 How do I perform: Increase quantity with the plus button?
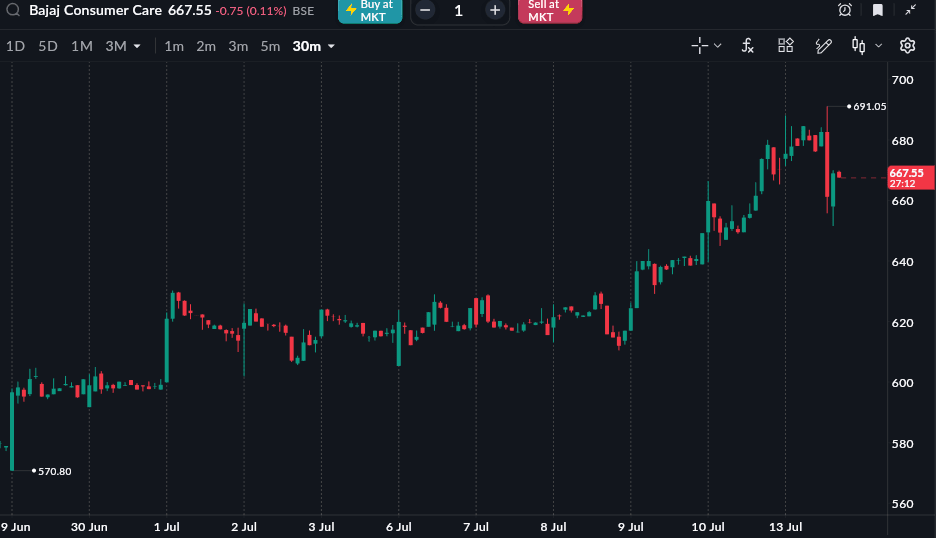click(494, 10)
